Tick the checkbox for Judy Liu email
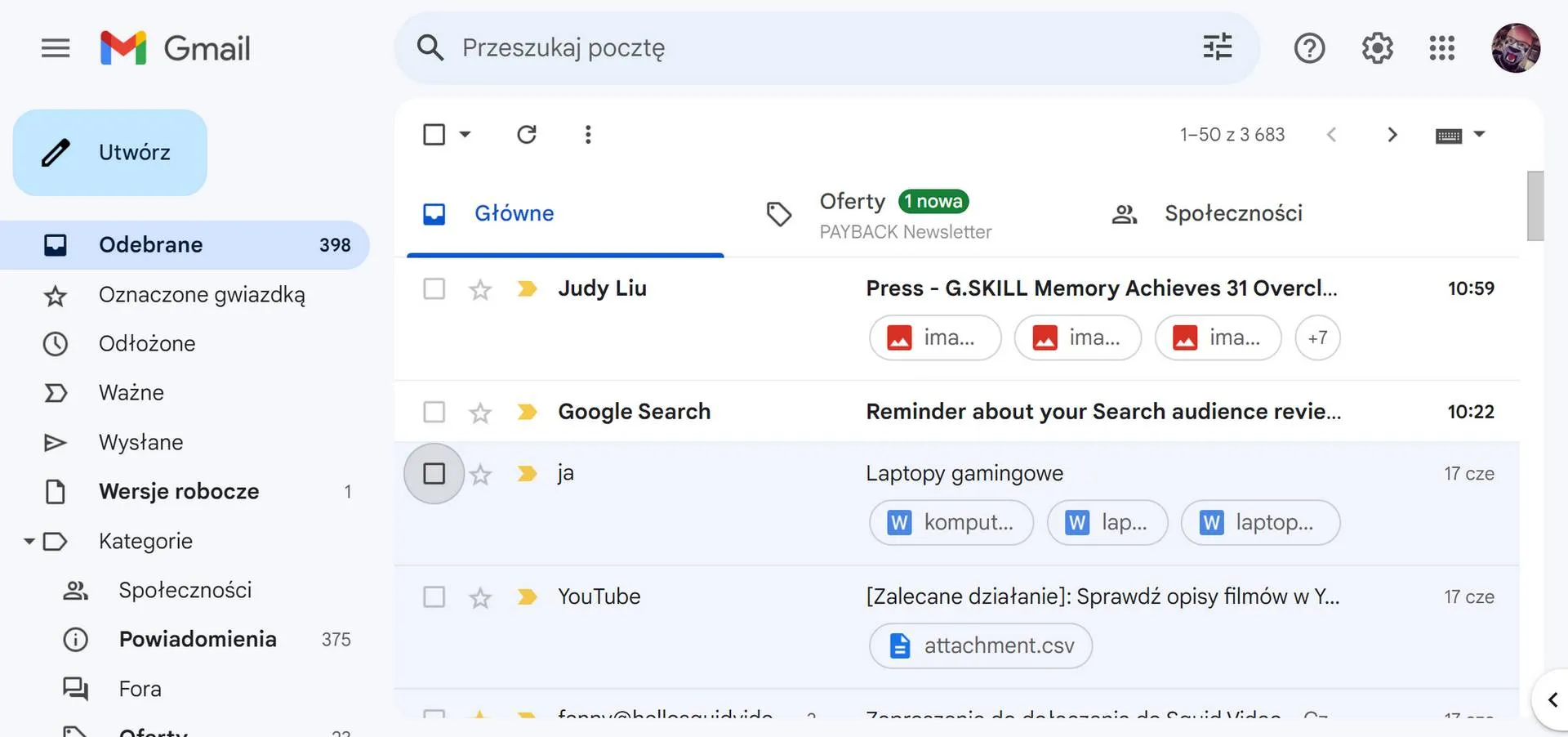The height and width of the screenshot is (737, 1568). point(434,289)
